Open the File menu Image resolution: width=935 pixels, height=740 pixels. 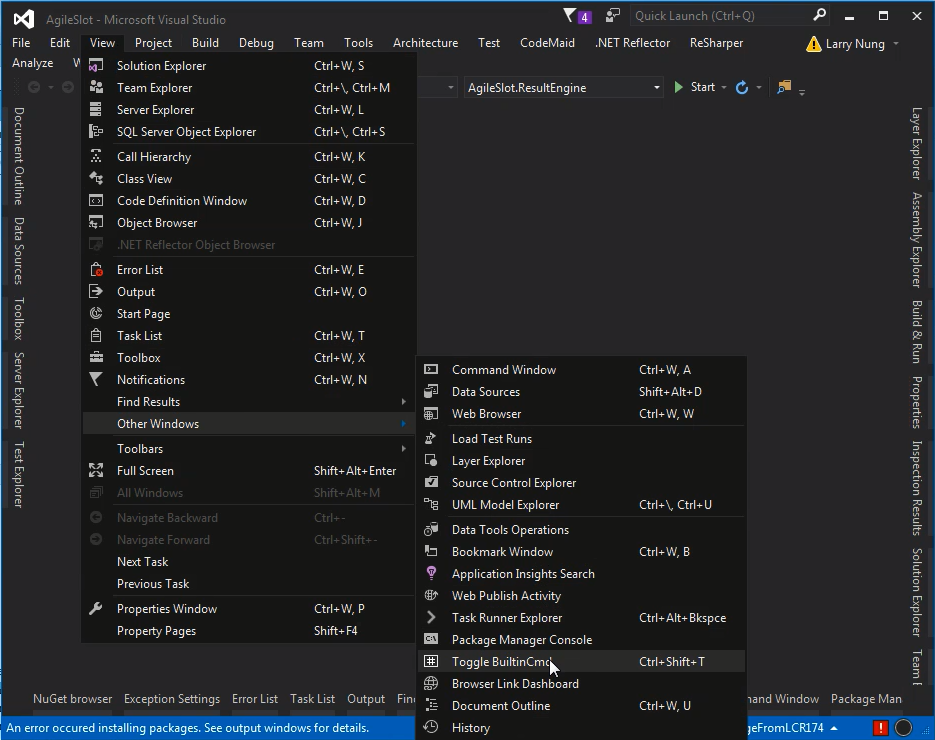[21, 43]
